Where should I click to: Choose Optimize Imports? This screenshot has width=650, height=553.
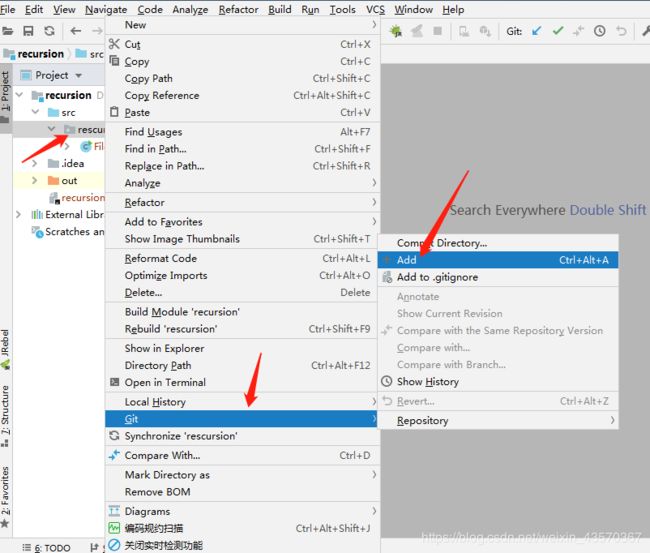pos(243,275)
